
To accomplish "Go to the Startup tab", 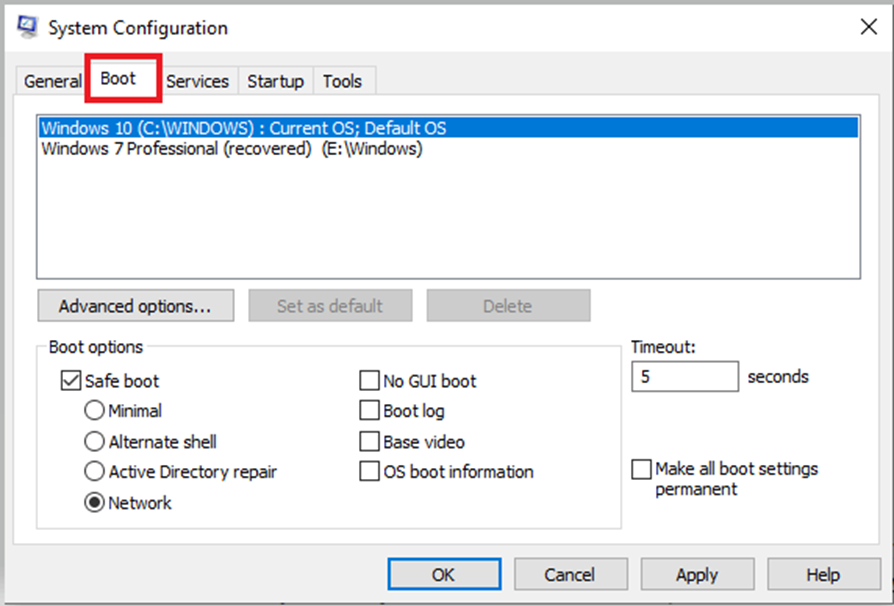I will tap(275, 82).
